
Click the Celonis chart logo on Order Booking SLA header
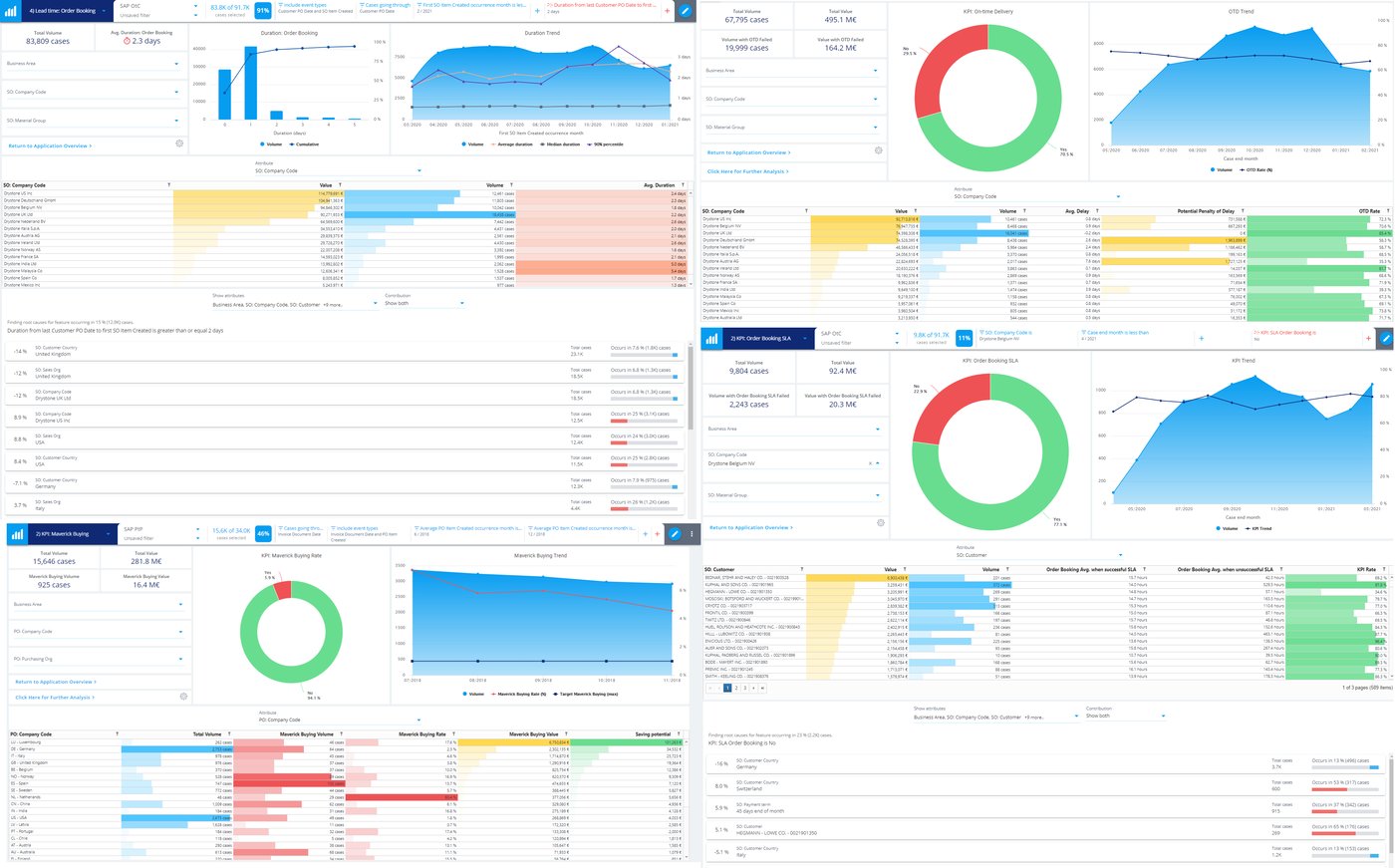click(711, 339)
